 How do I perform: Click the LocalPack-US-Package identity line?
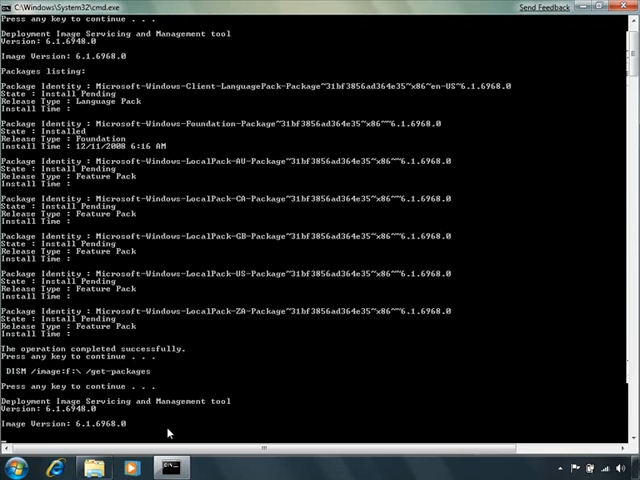click(x=226, y=274)
